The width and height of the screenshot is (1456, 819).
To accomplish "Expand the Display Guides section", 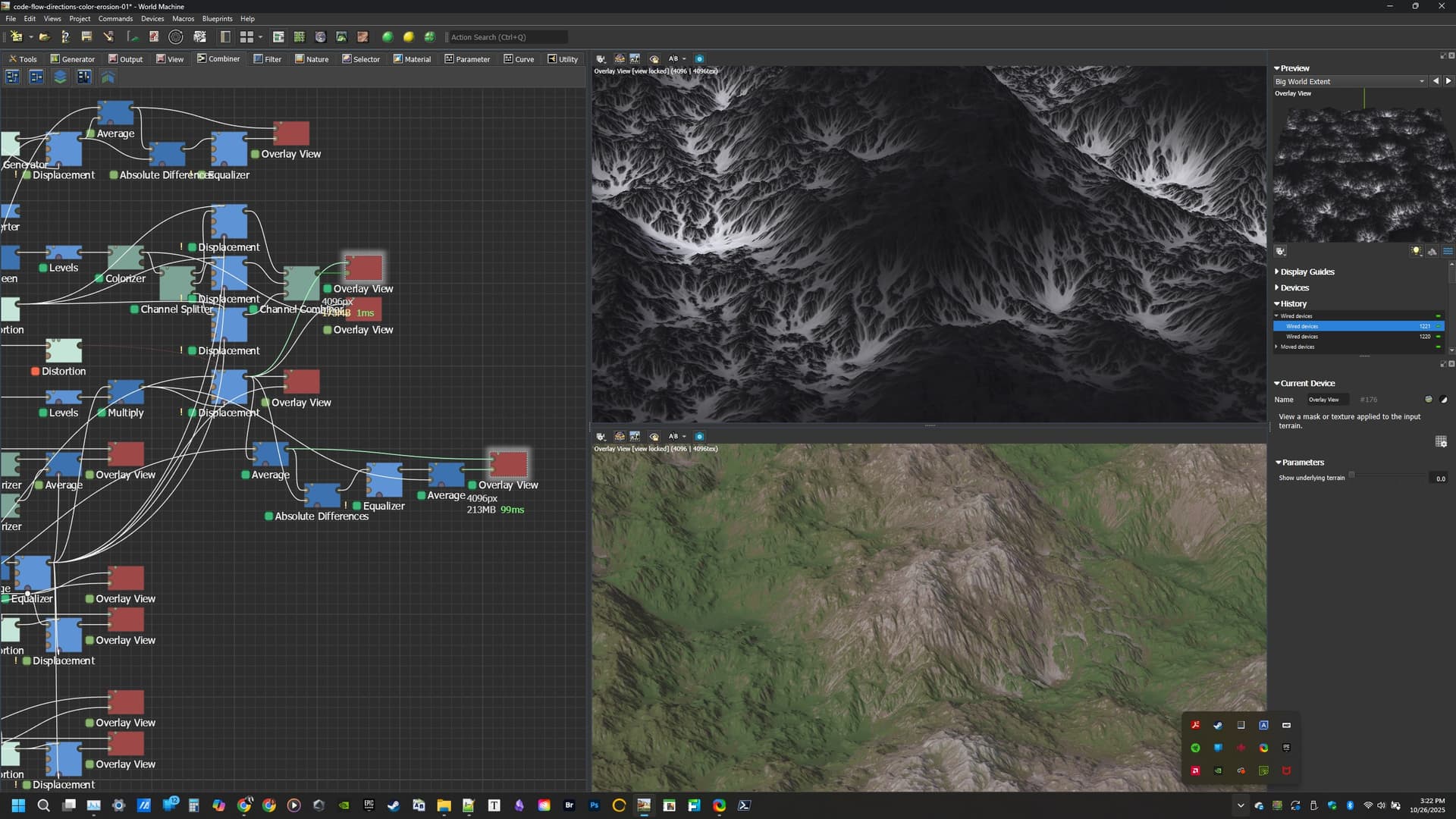I will point(1307,271).
